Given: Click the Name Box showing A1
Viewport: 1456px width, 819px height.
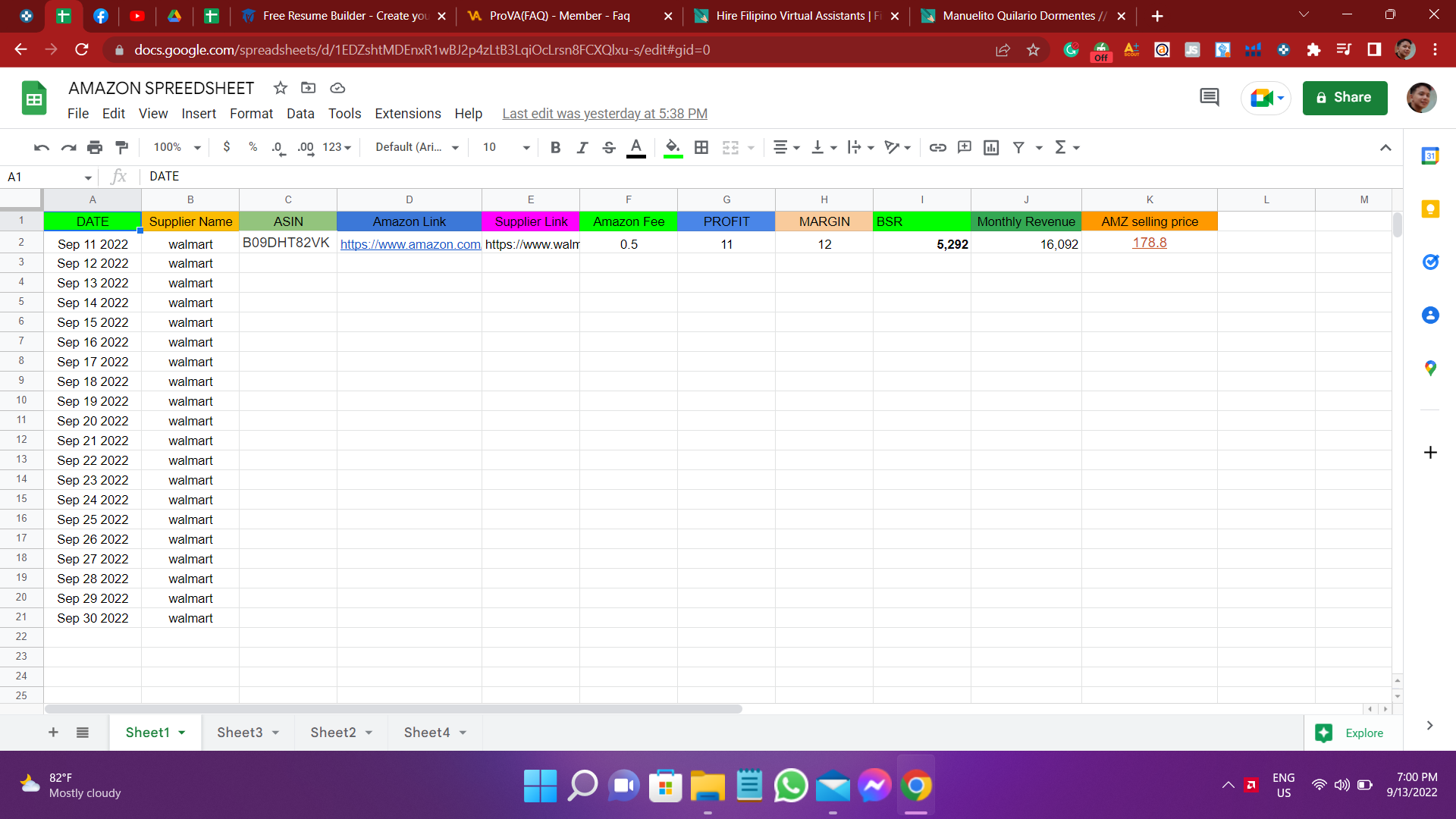Looking at the screenshot, I should pos(45,177).
